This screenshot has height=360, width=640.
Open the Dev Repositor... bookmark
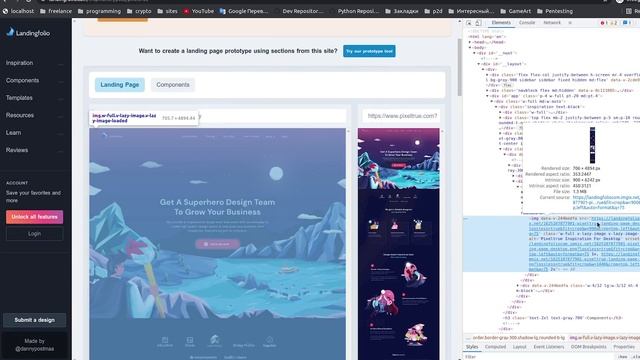299,11
